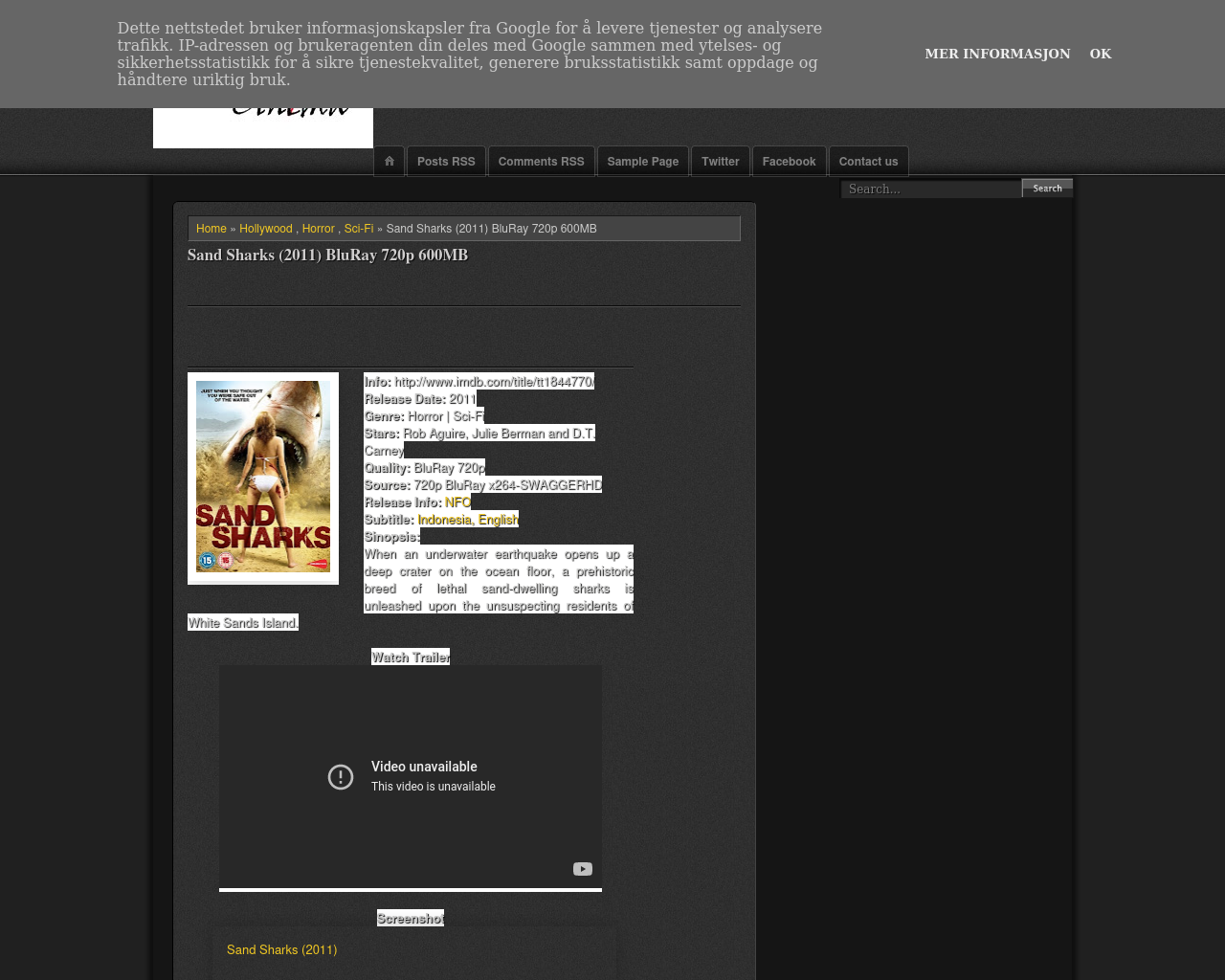
Task: Click the Source: 720p BluRay x264-SWAGGERHD text
Action: [x=482, y=485]
